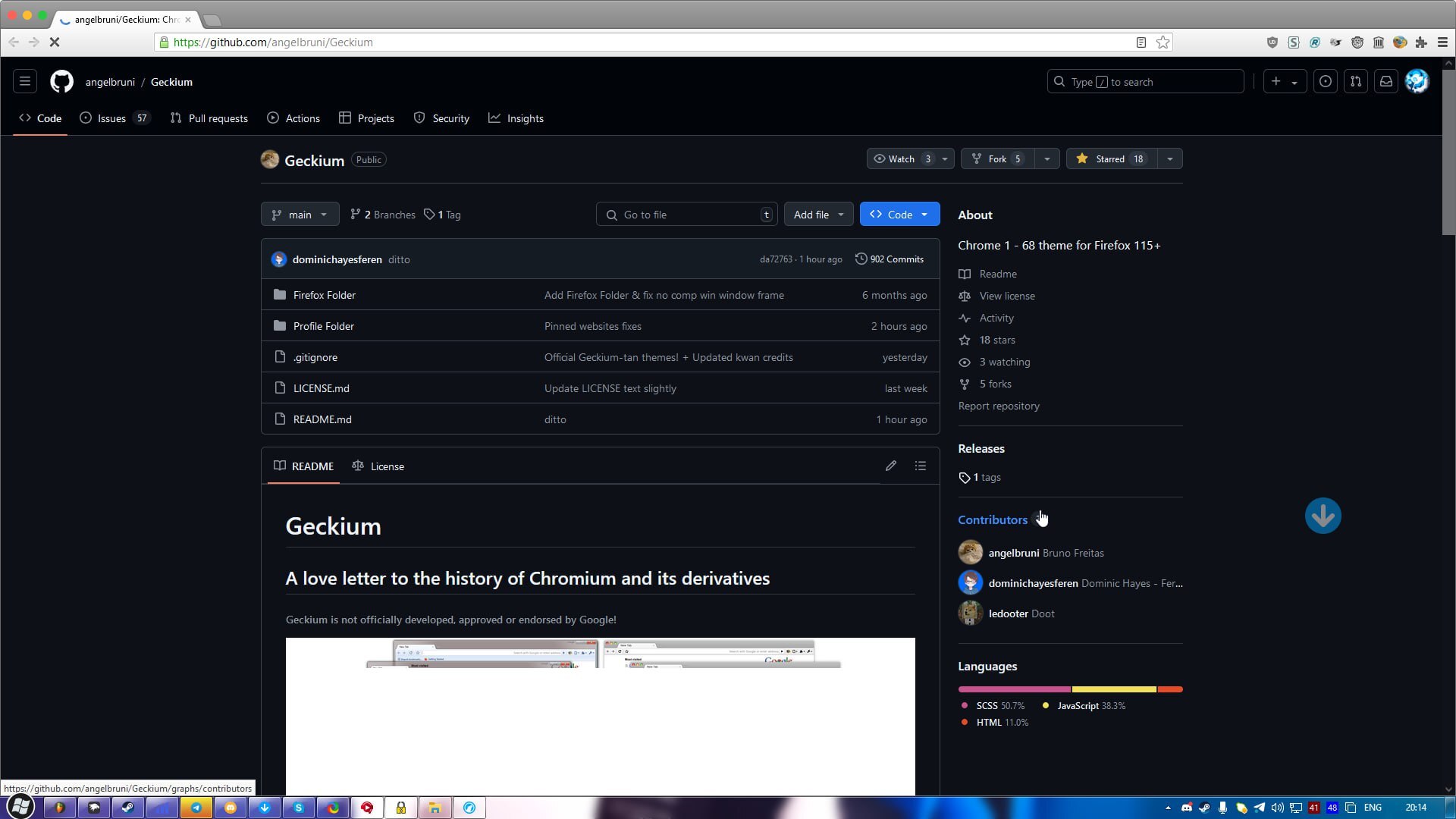Click the issues circle icon in the header
1456x819 pixels.
pyautogui.click(x=1325, y=81)
